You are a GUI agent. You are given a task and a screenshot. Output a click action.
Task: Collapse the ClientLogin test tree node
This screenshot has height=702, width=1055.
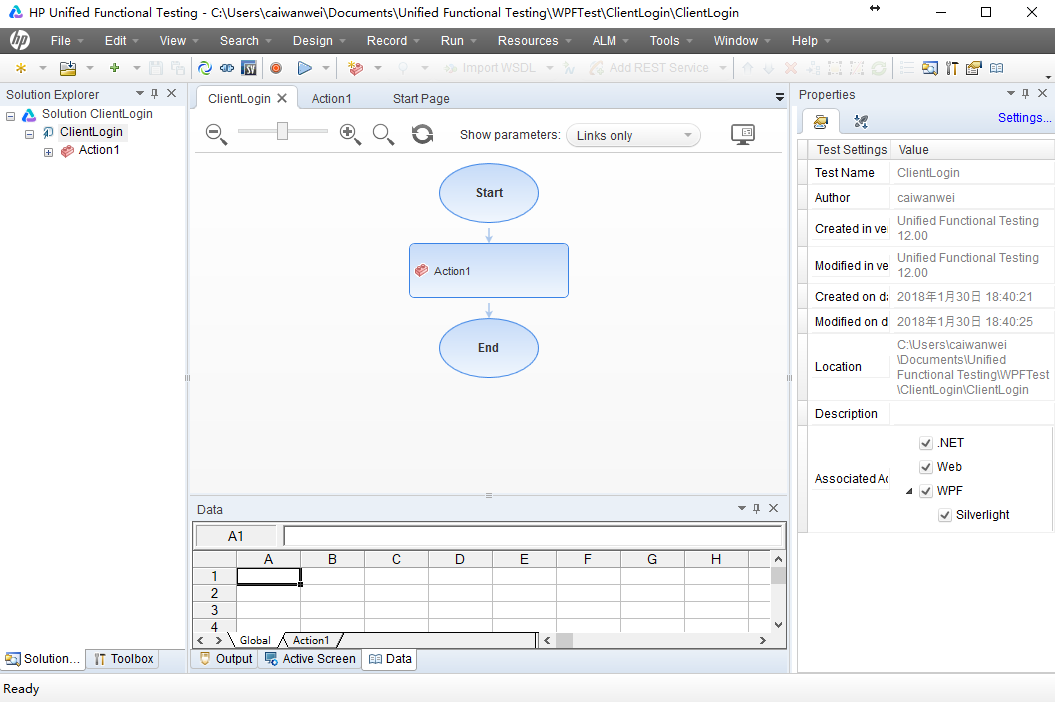(30, 134)
